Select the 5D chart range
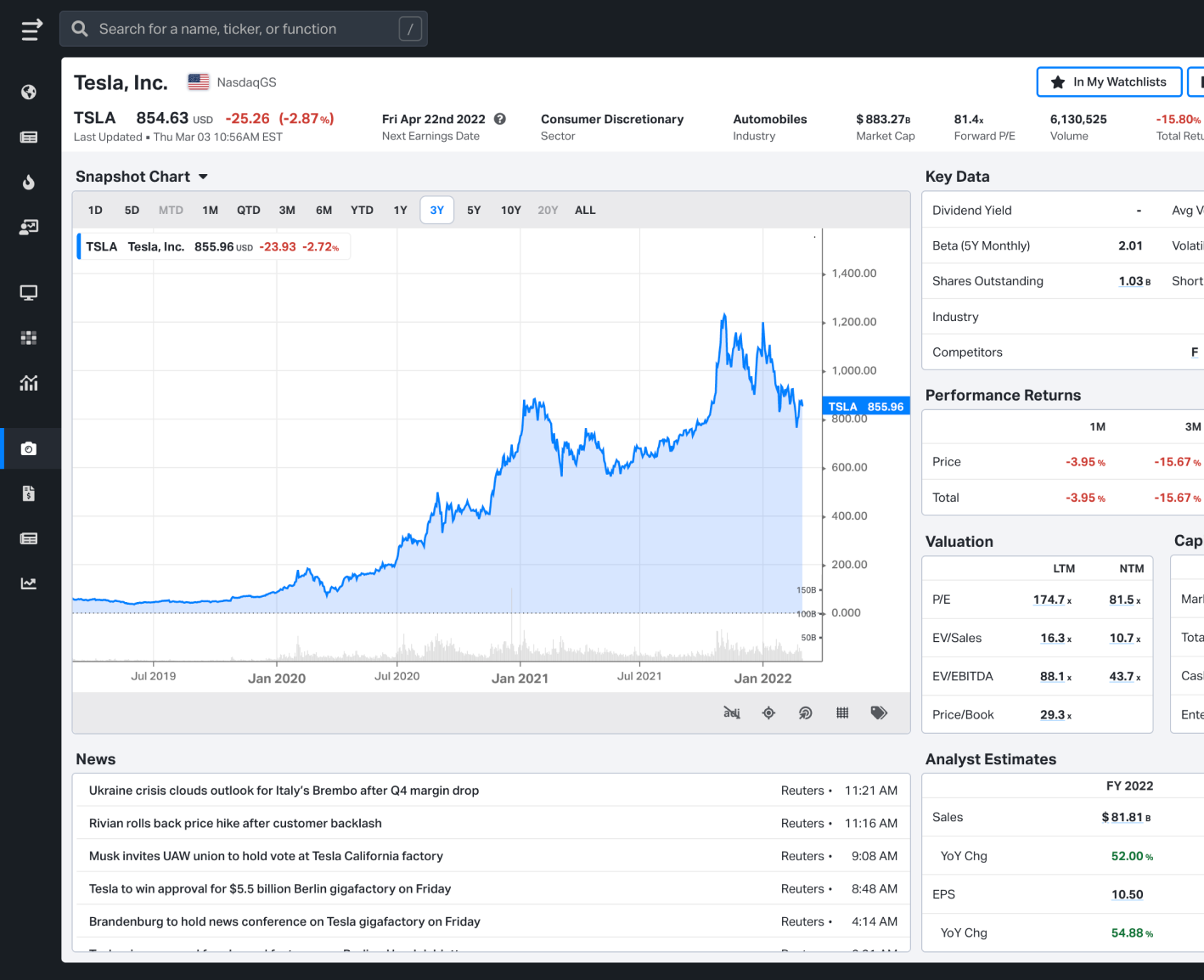Image resolution: width=1204 pixels, height=980 pixels. click(x=132, y=210)
